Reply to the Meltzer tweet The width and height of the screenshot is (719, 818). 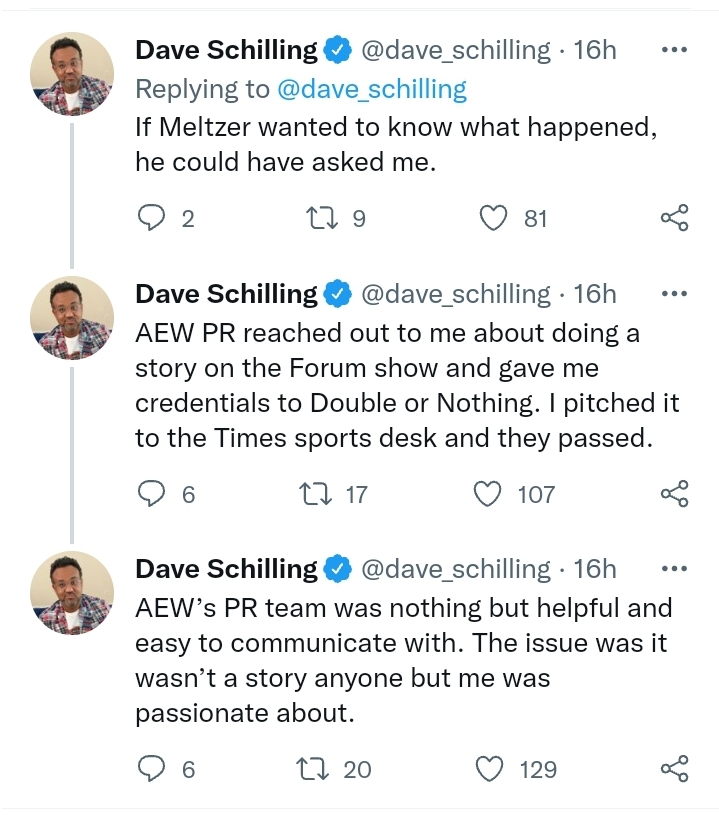pyautogui.click(x=150, y=218)
